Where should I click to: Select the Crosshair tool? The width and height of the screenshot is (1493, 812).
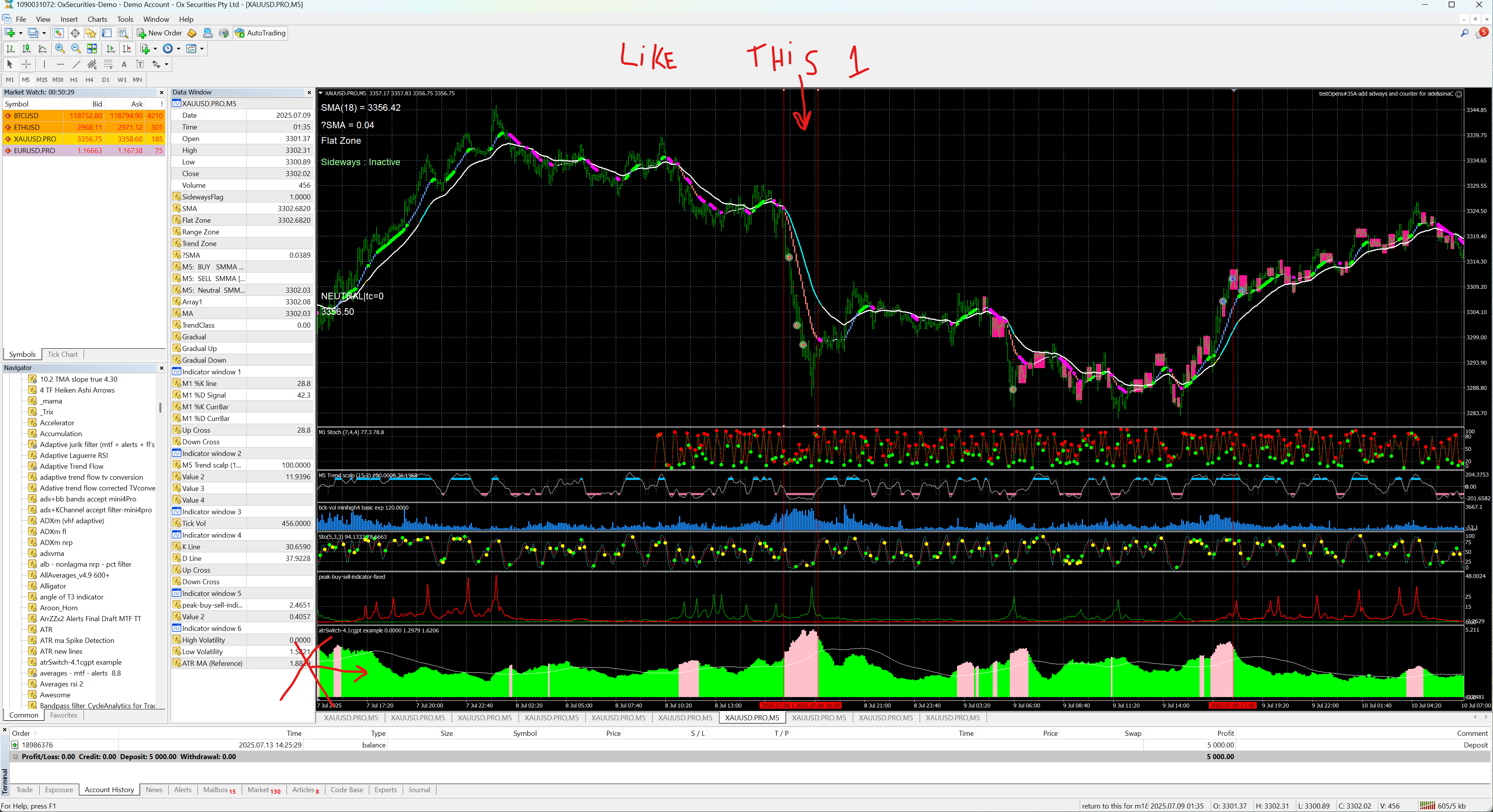click(26, 65)
